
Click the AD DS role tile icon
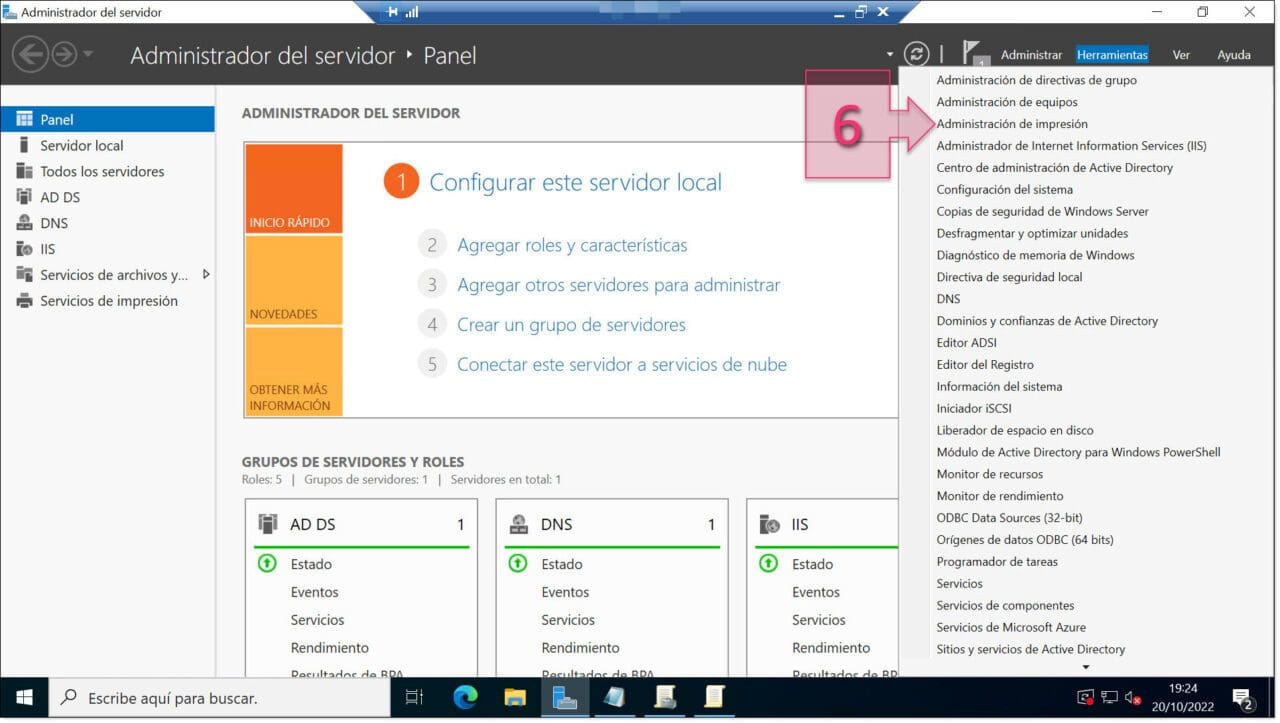(267, 524)
